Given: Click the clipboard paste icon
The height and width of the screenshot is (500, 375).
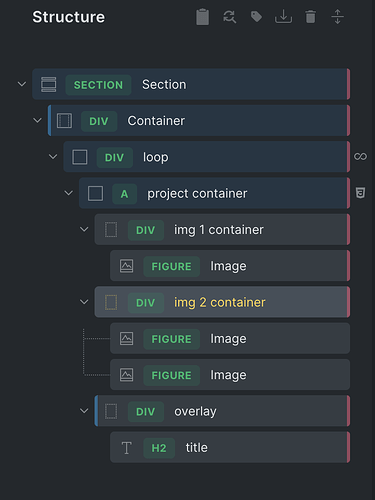Looking at the screenshot, I should [202, 17].
